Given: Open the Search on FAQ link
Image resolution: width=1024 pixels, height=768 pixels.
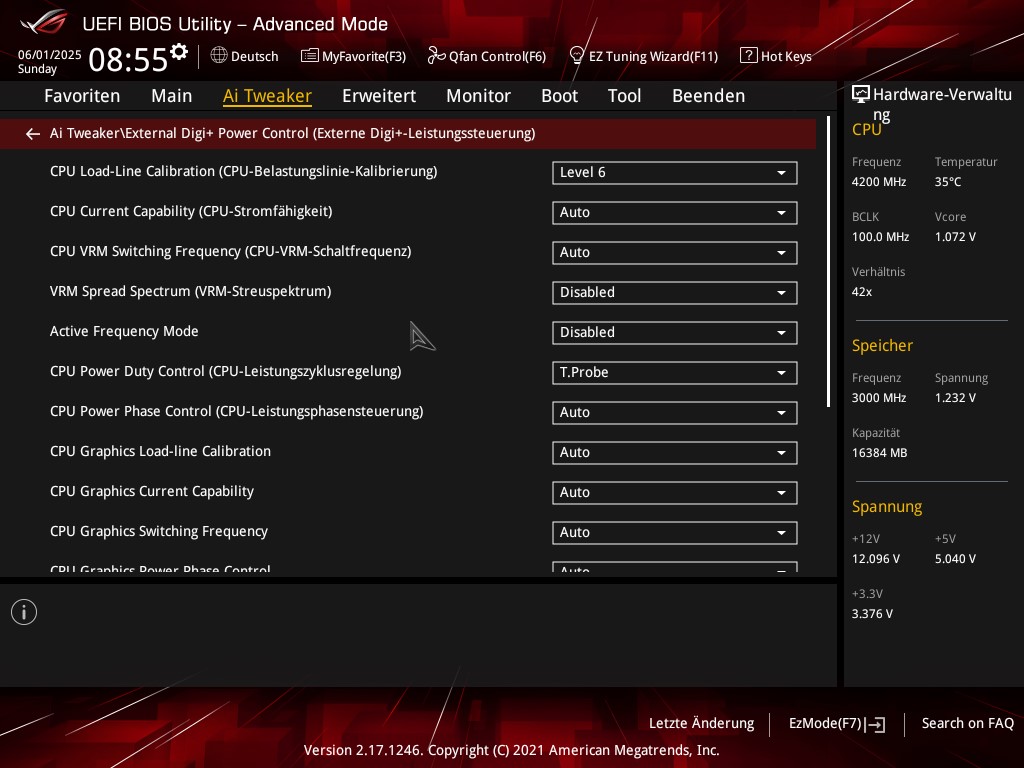Looking at the screenshot, I should coord(967,724).
